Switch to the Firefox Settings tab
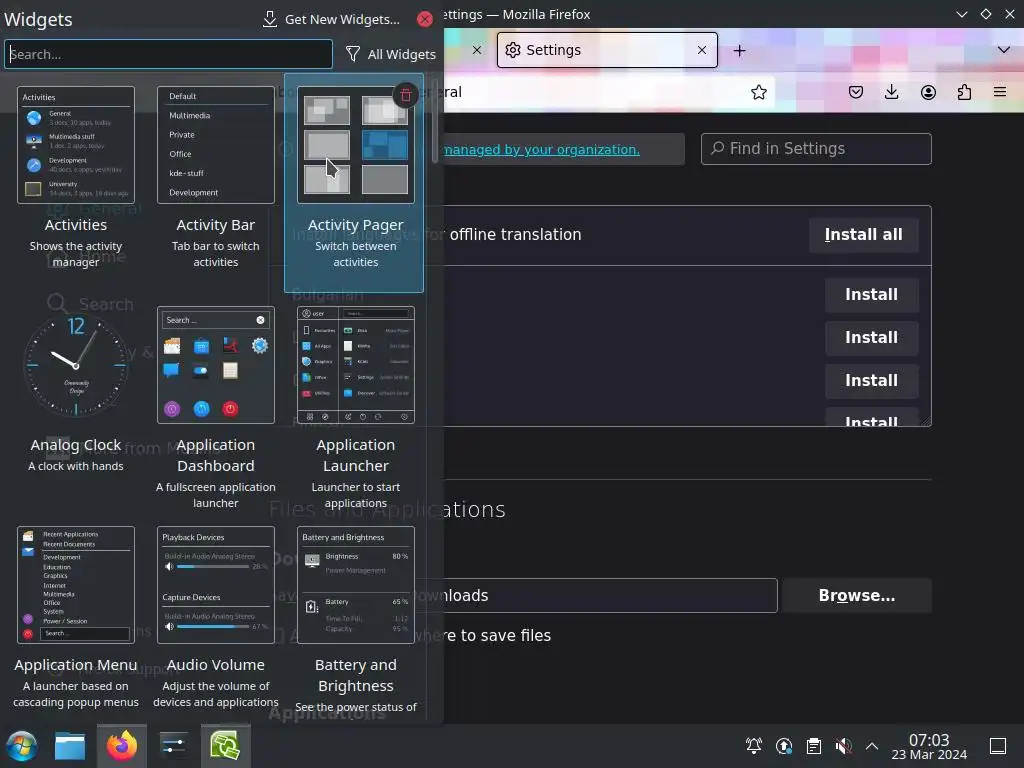Image resolution: width=1024 pixels, height=768 pixels. (x=607, y=50)
